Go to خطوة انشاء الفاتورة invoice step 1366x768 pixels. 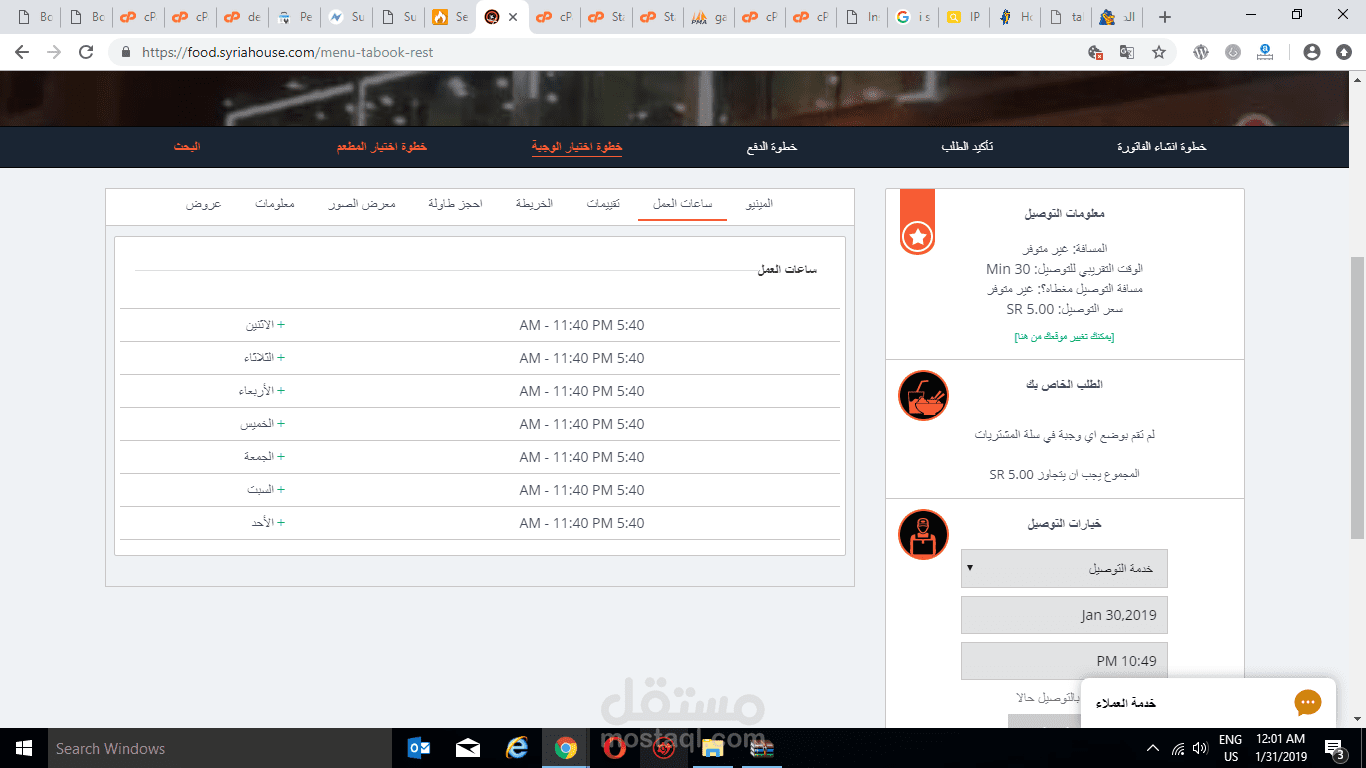click(x=1162, y=147)
